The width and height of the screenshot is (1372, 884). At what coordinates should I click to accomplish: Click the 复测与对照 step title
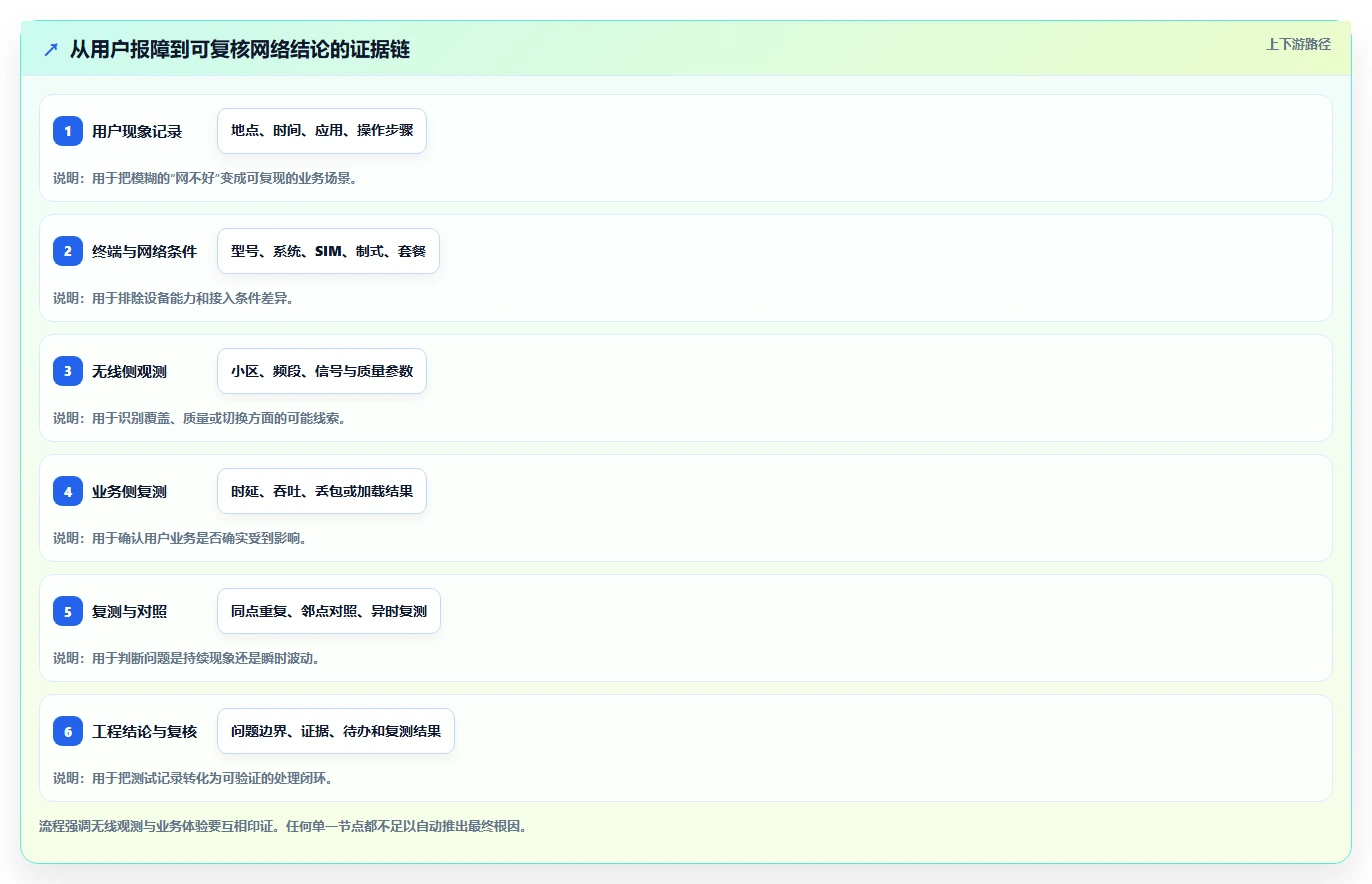(129, 611)
